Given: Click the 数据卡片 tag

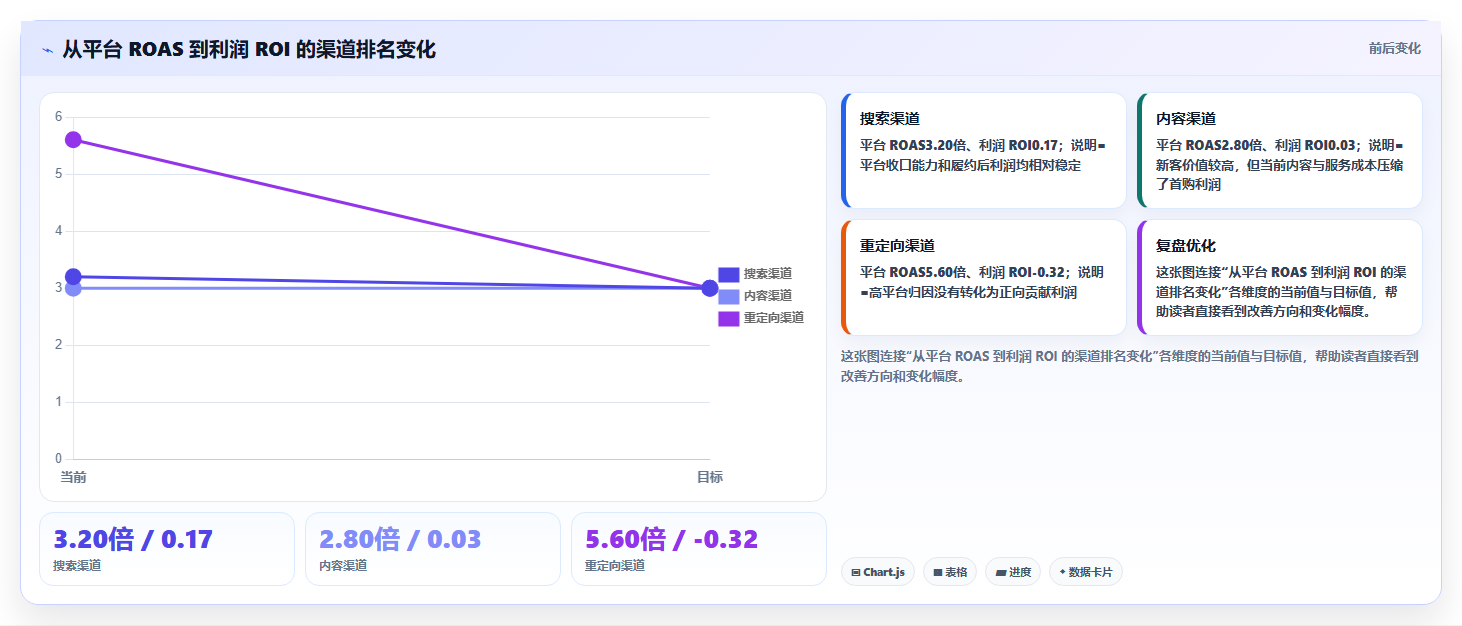Looking at the screenshot, I should coord(1085,572).
